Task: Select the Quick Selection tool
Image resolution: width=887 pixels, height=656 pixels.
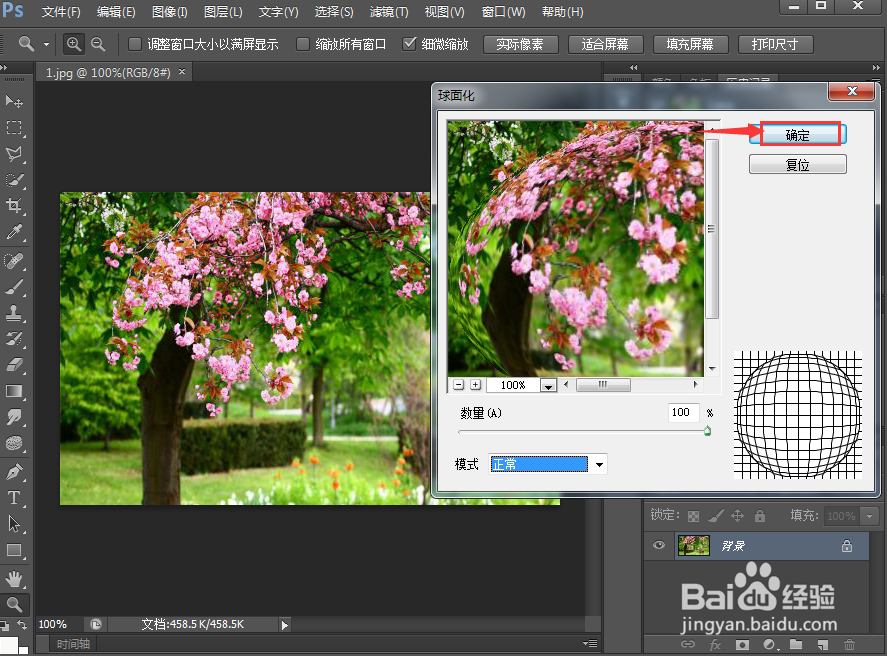Action: (14, 180)
